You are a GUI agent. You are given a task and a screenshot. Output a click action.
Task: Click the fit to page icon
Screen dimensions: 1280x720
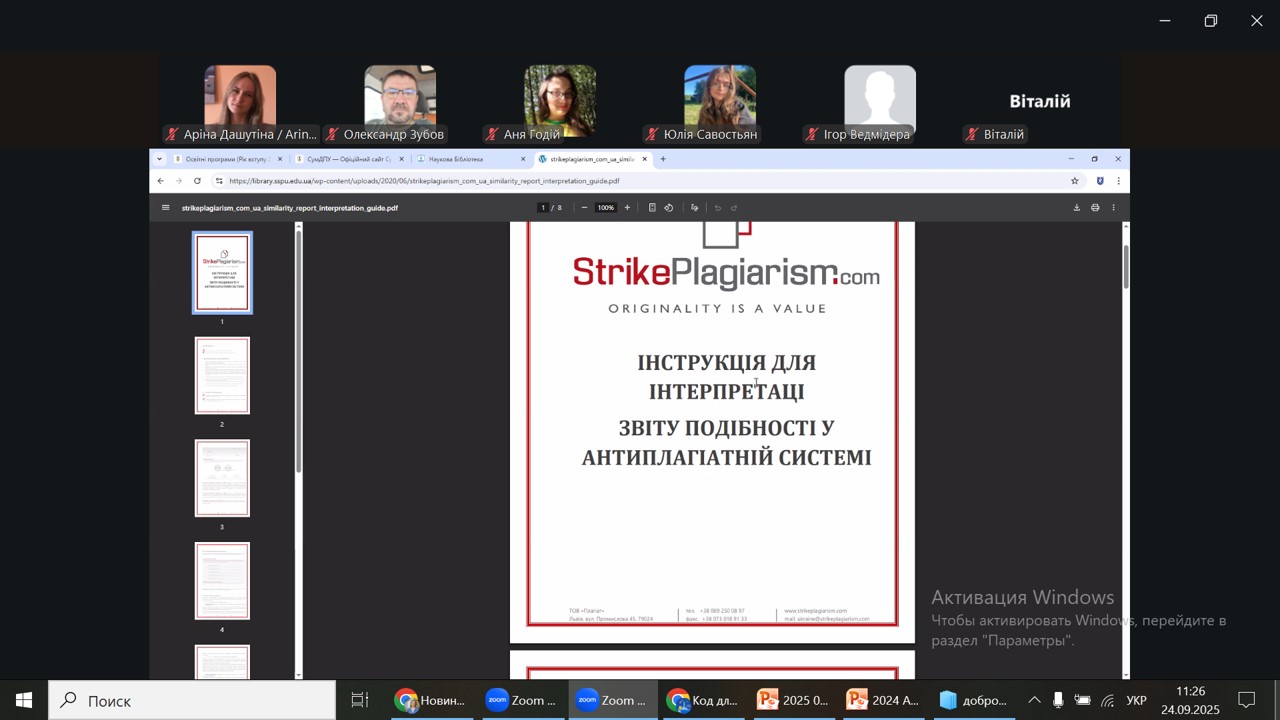(652, 208)
